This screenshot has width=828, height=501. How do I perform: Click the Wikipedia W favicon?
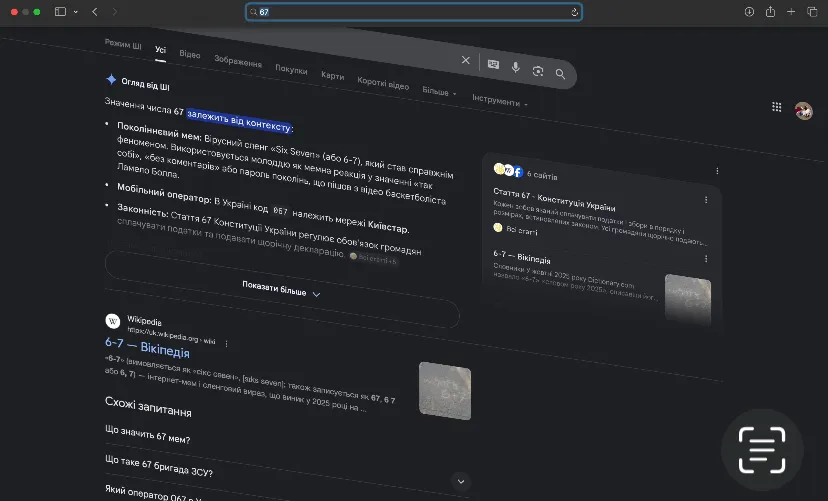[x=112, y=320]
